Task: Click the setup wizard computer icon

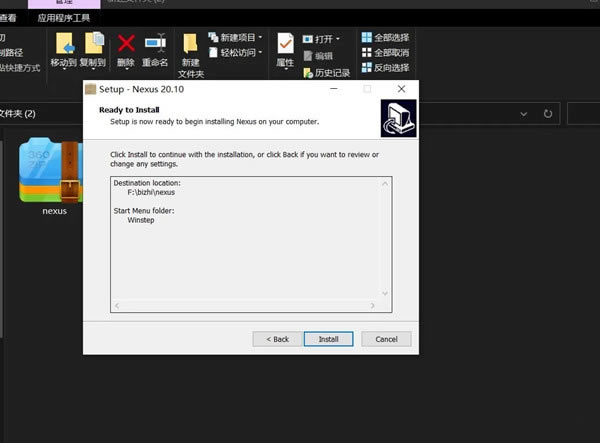Action: [398, 118]
